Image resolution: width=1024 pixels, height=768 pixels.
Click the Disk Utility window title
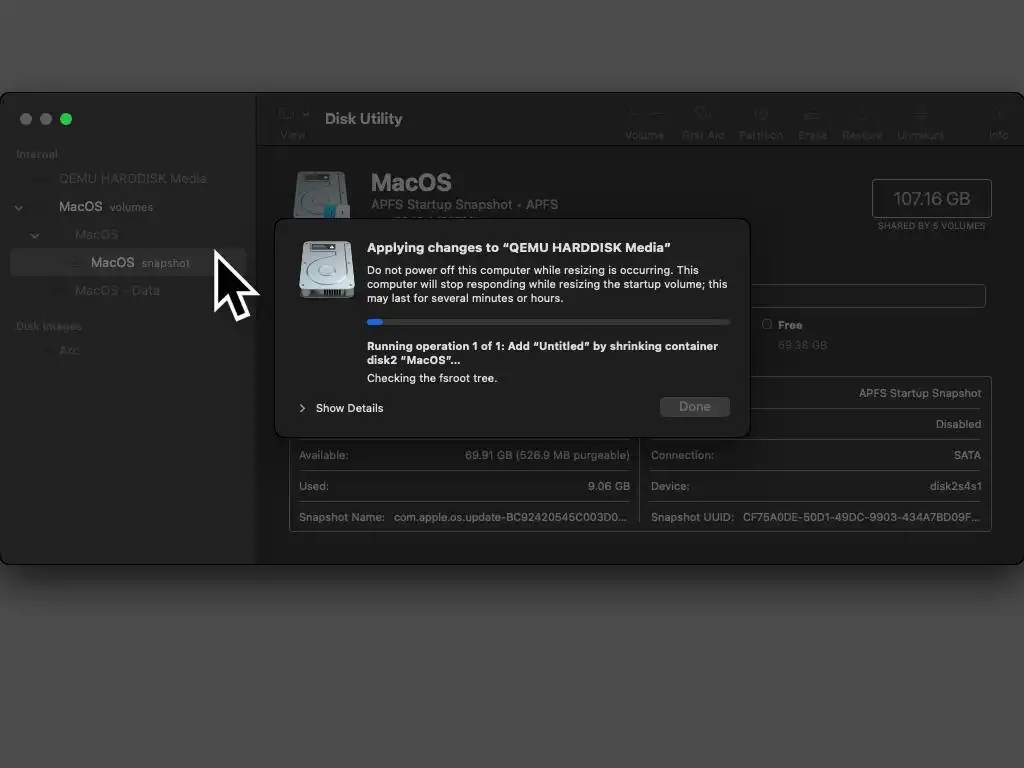coord(363,119)
